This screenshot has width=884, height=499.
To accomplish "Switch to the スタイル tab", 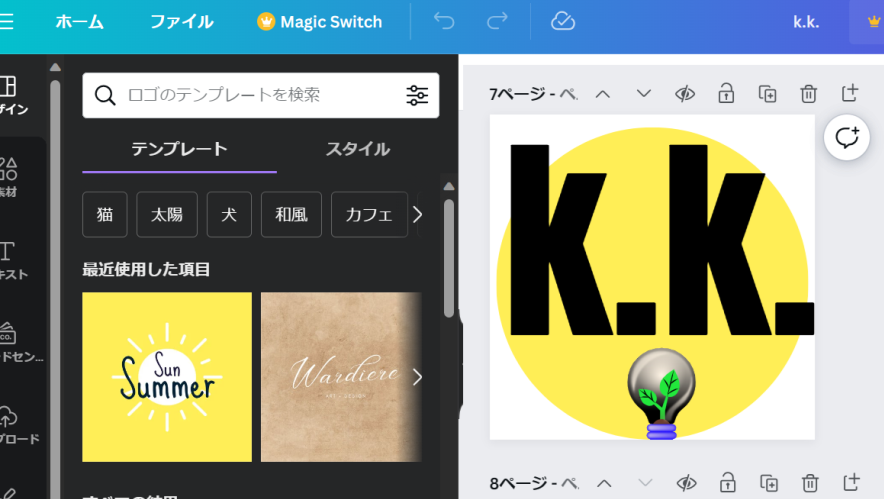I will coord(357,149).
